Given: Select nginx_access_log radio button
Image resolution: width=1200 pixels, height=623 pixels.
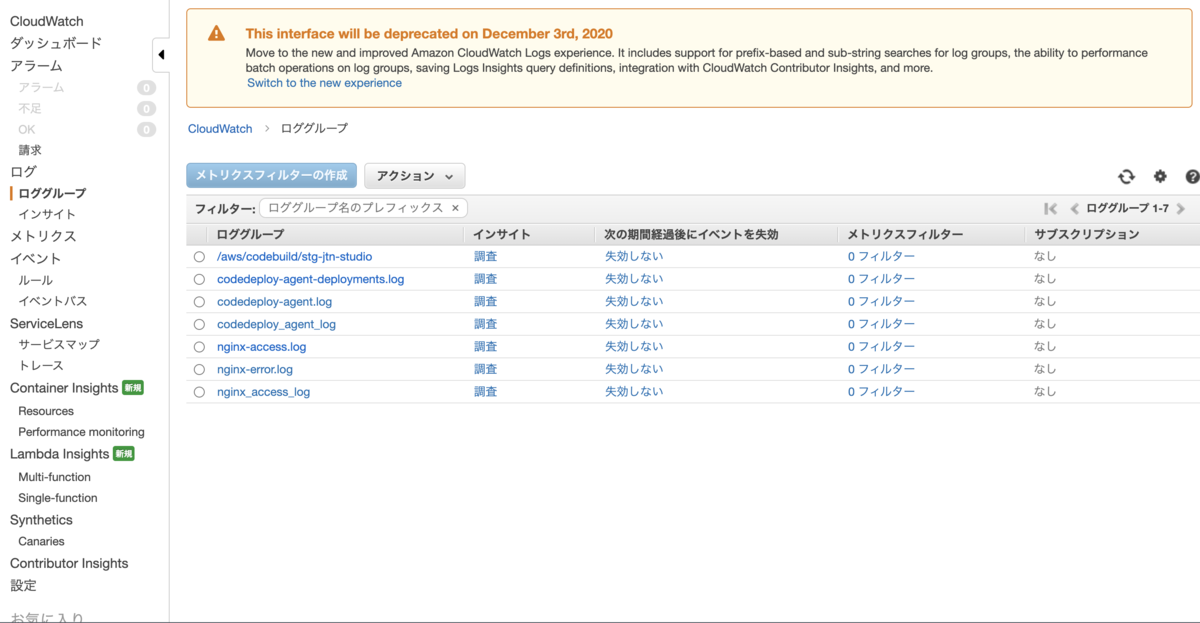Looking at the screenshot, I should coord(199,392).
